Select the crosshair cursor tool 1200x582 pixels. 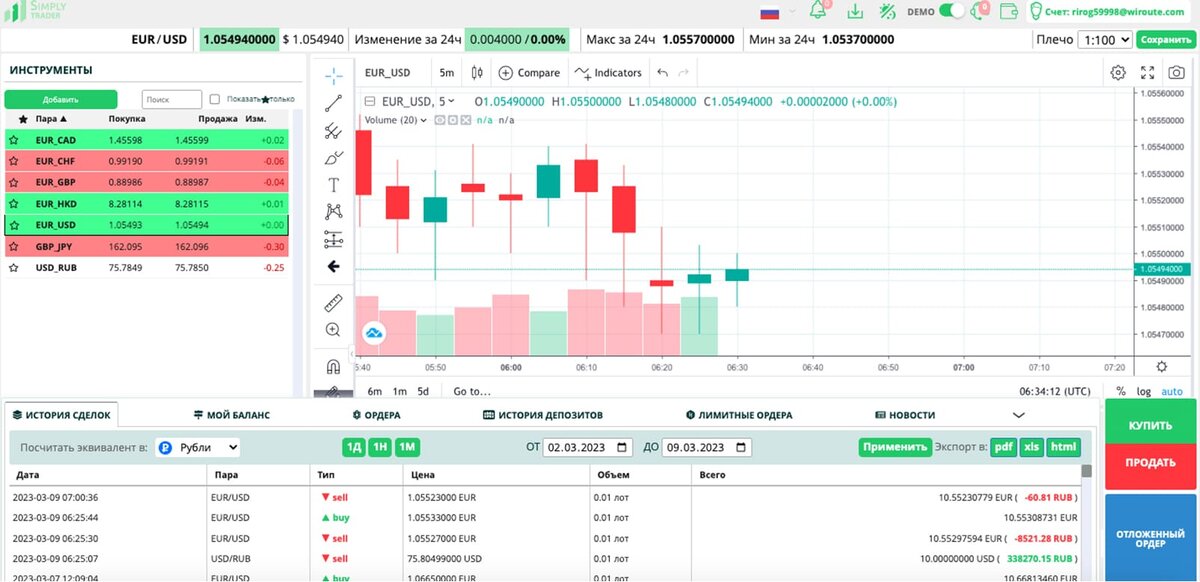333,74
